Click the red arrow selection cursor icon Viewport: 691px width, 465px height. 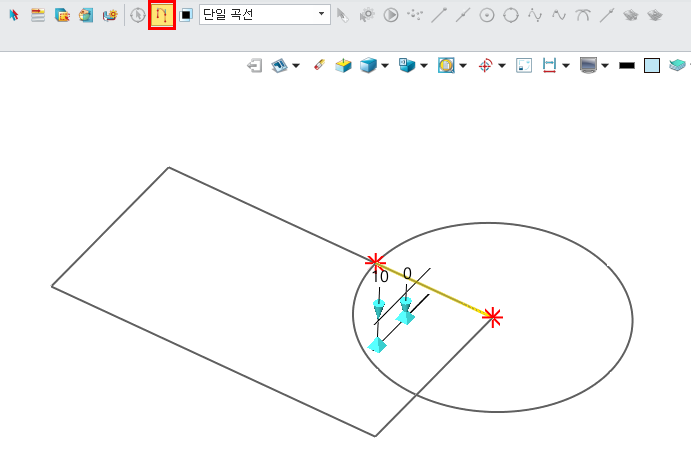(x=14, y=15)
